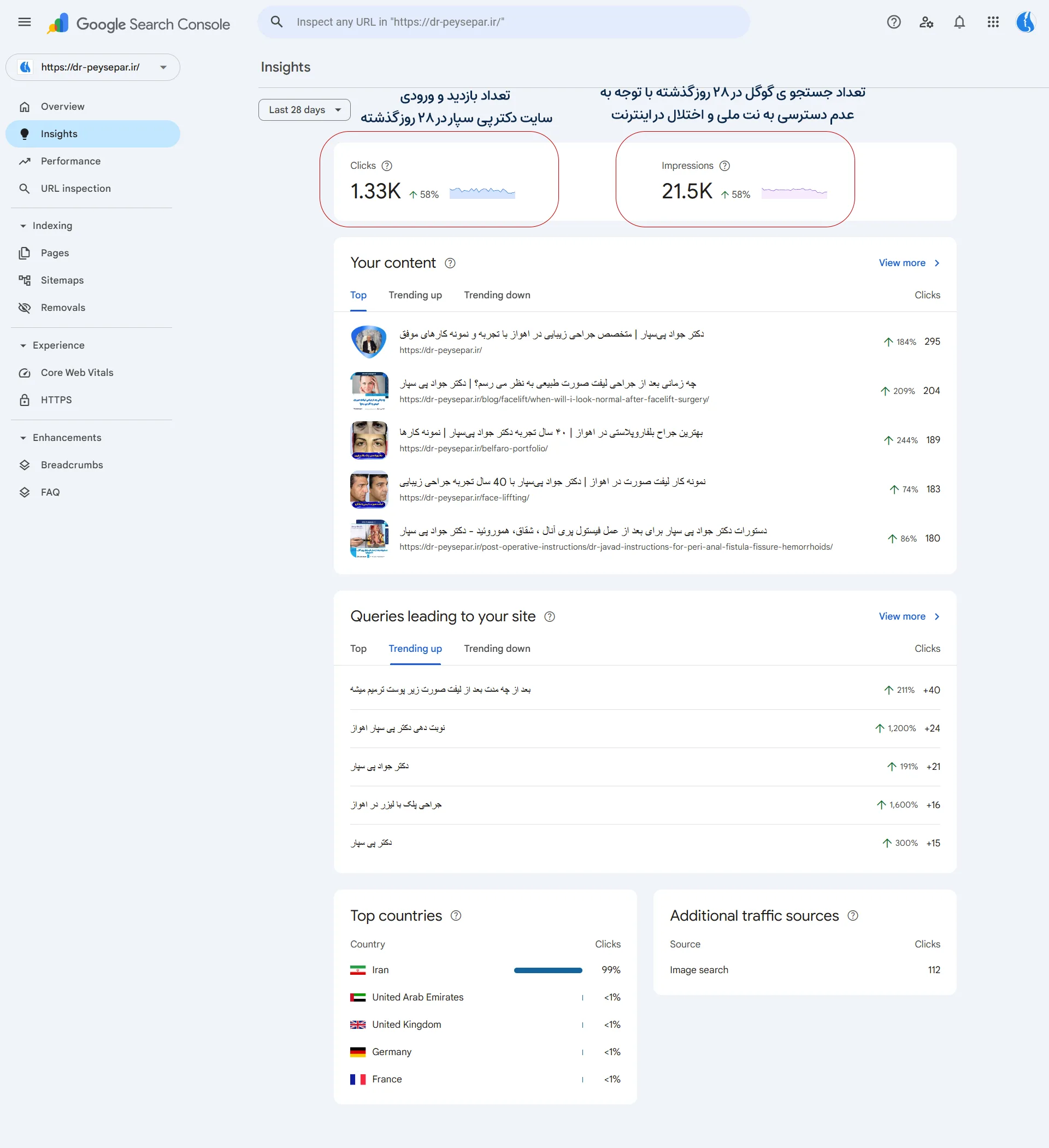
Task: Click the search magnifier icon in URL bar
Action: [x=277, y=22]
